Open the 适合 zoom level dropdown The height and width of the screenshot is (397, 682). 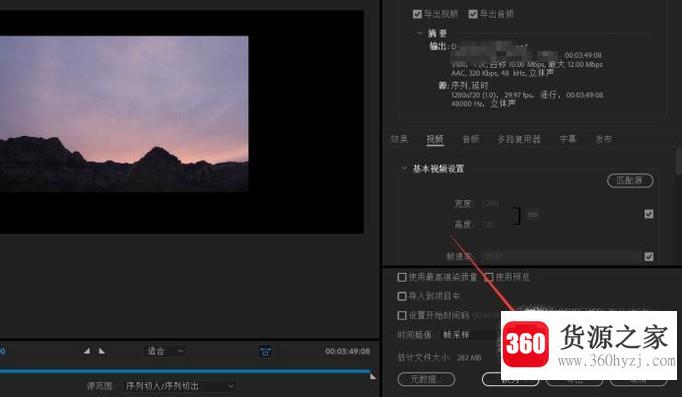[165, 351]
